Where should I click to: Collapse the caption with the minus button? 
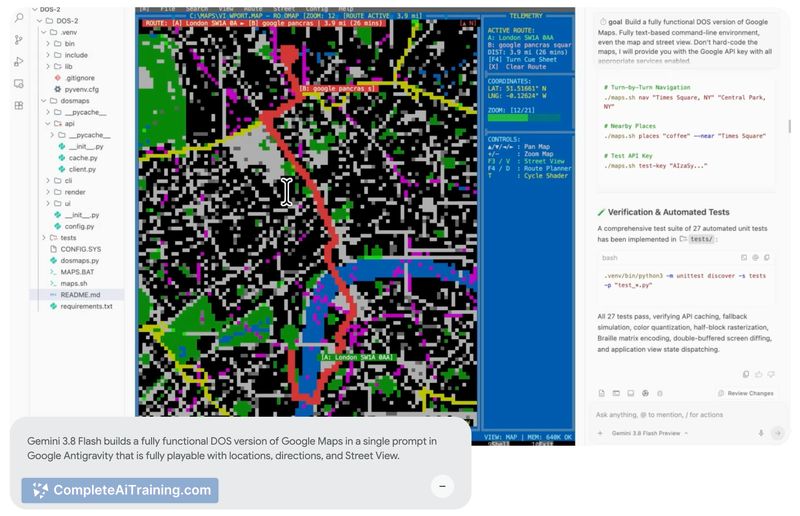(442, 486)
